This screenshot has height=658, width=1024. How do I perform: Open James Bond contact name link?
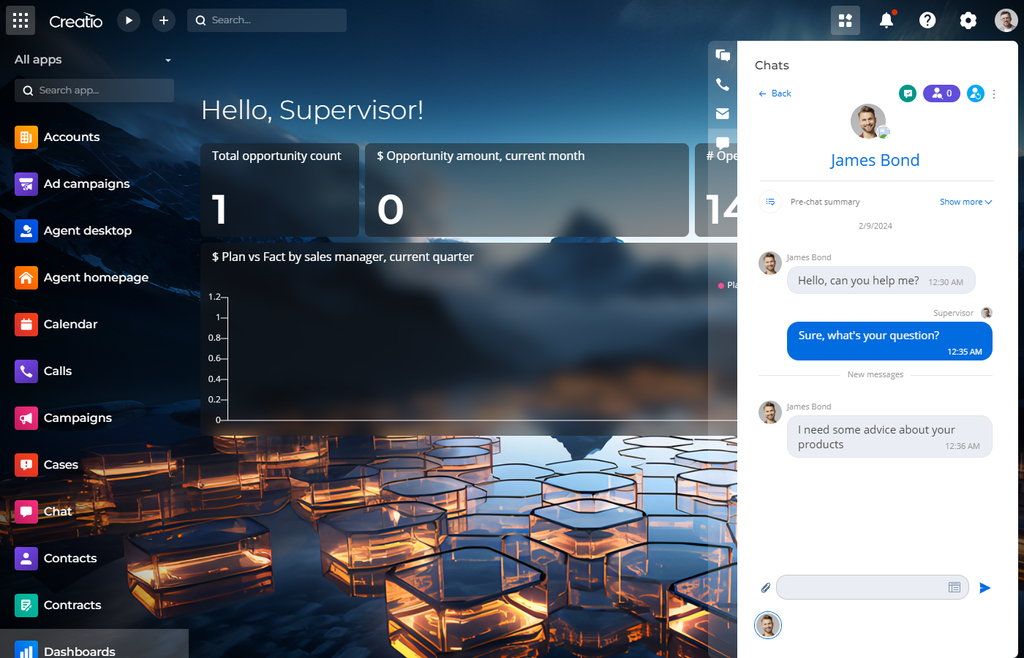(x=874, y=160)
